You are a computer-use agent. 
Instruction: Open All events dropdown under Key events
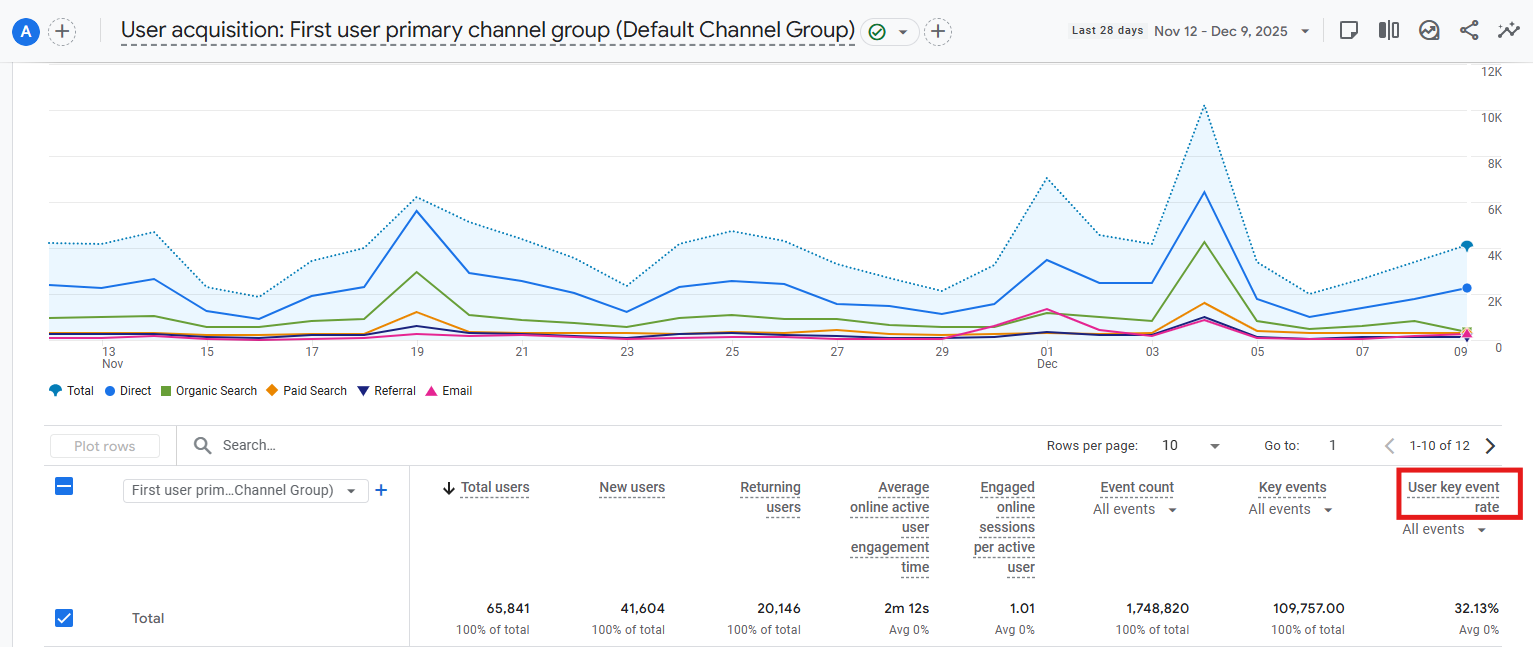(x=1290, y=510)
